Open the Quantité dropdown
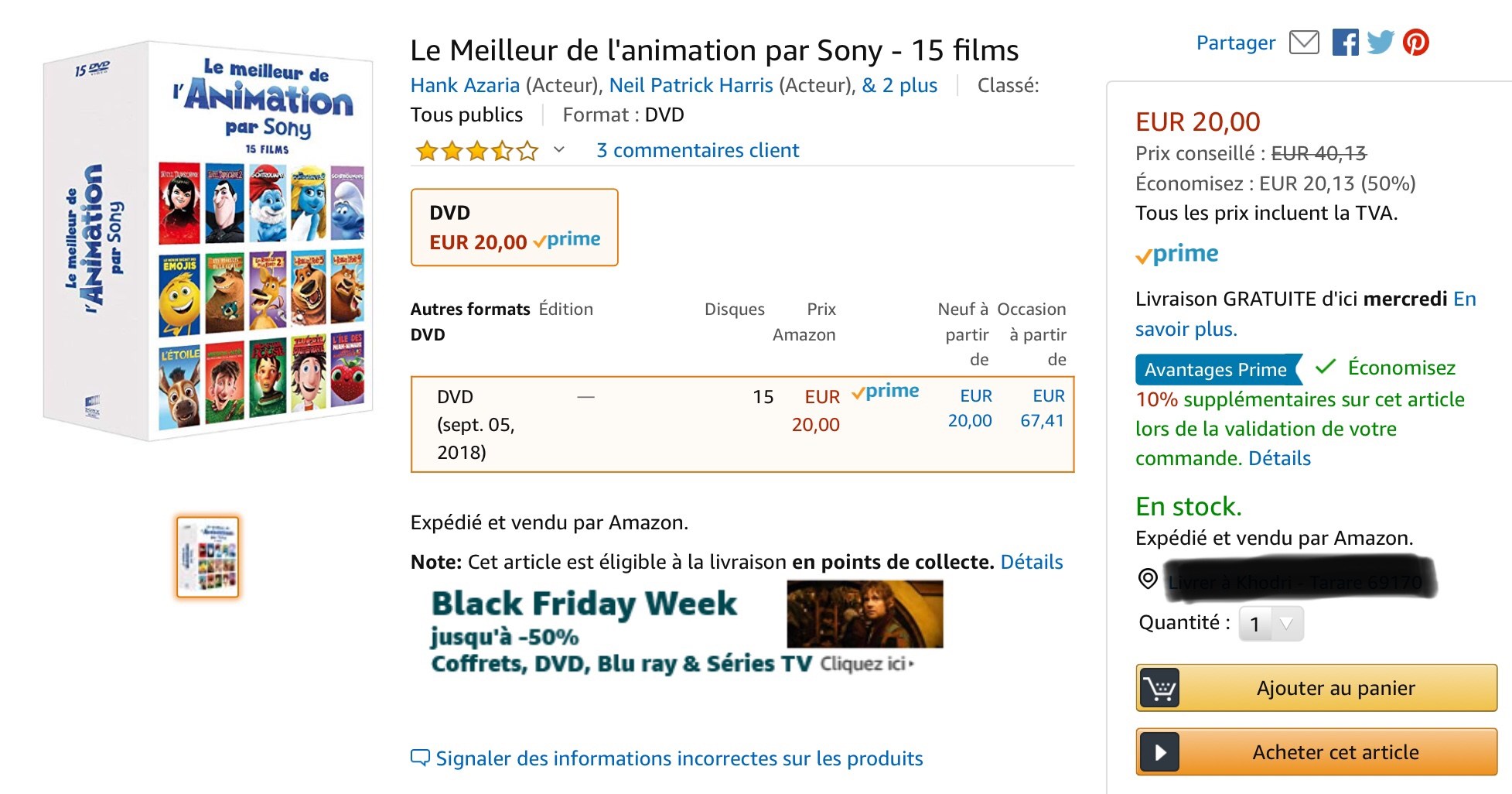Viewport: 1512px width, 794px height. [x=1271, y=624]
